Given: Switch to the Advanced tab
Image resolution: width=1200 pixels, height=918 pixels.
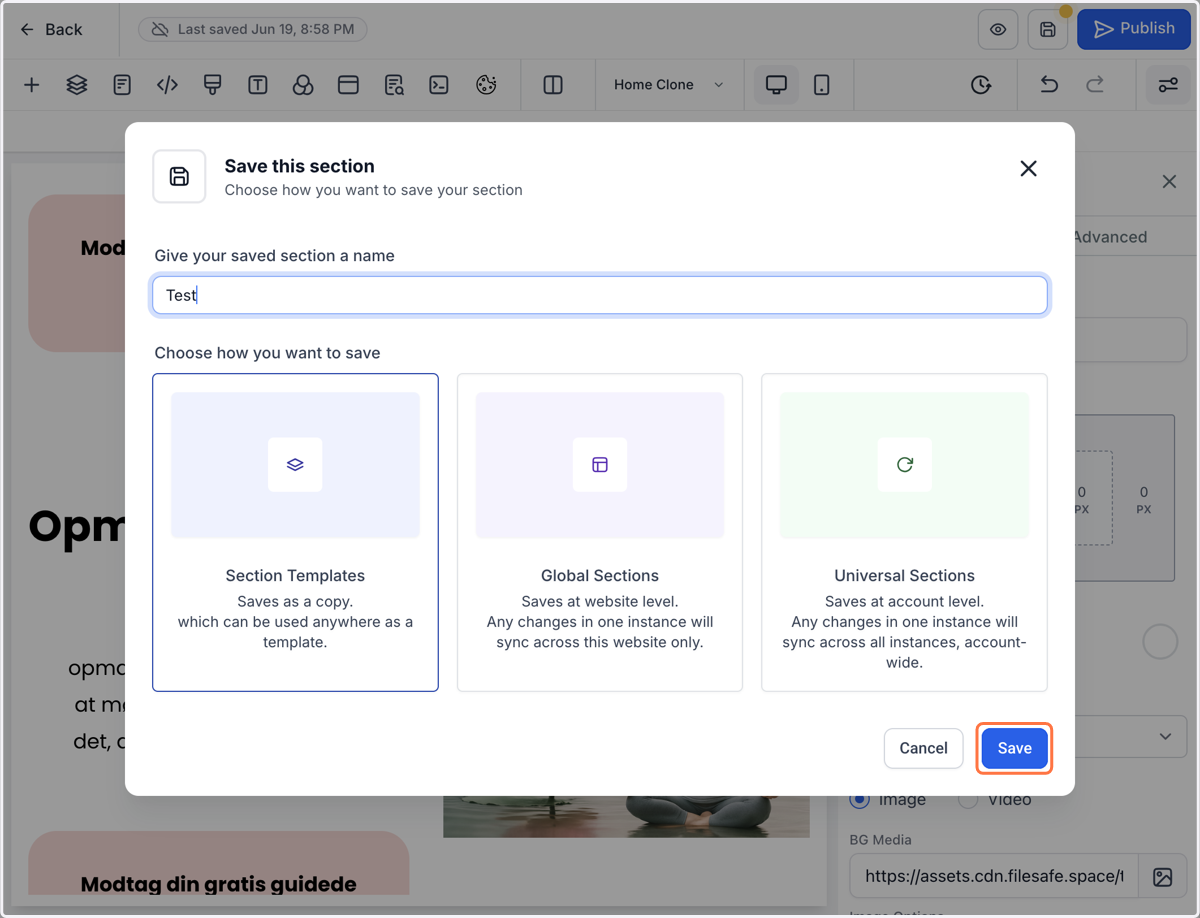Looking at the screenshot, I should pyautogui.click(x=1110, y=237).
